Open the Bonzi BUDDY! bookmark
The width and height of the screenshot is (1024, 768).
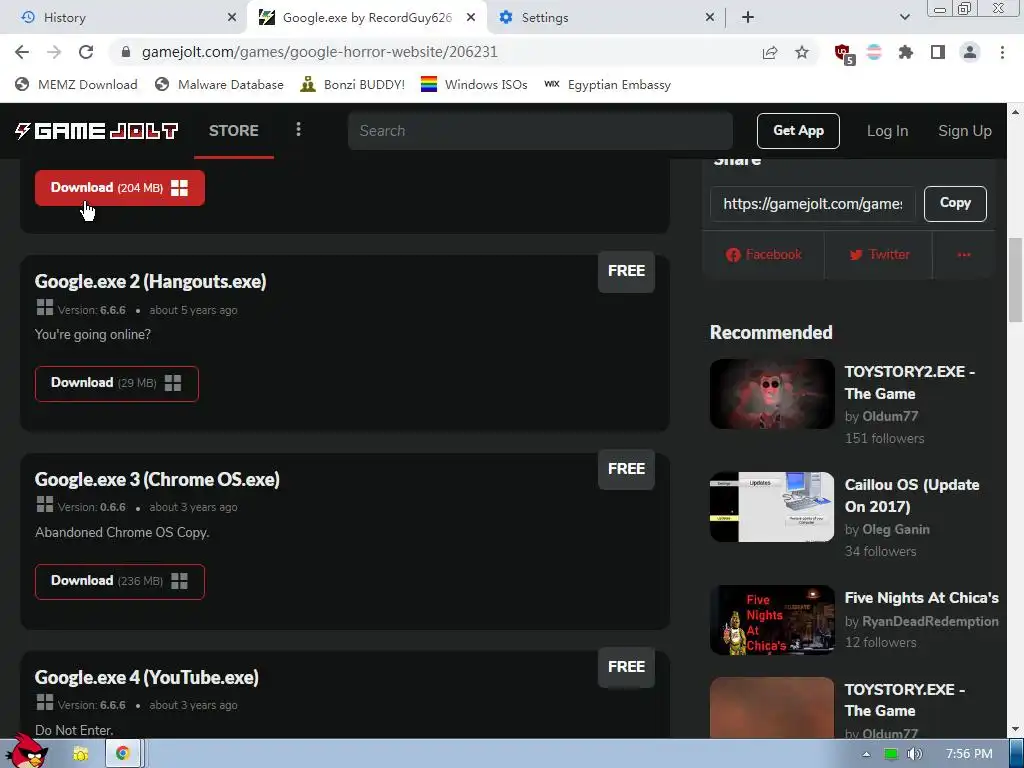[x=352, y=84]
